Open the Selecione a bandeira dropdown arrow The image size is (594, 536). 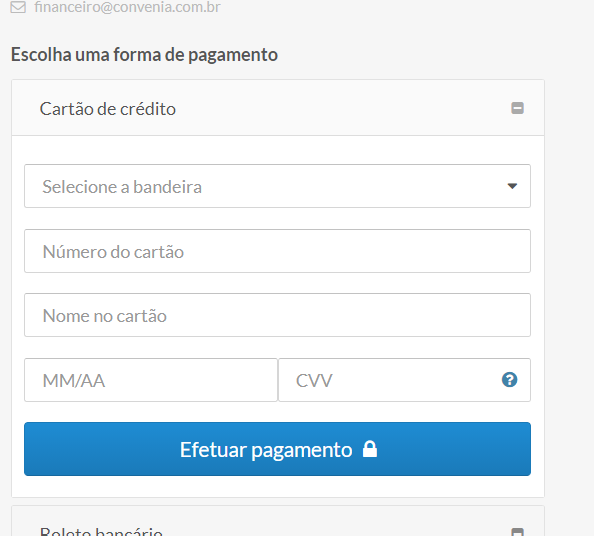(512, 186)
